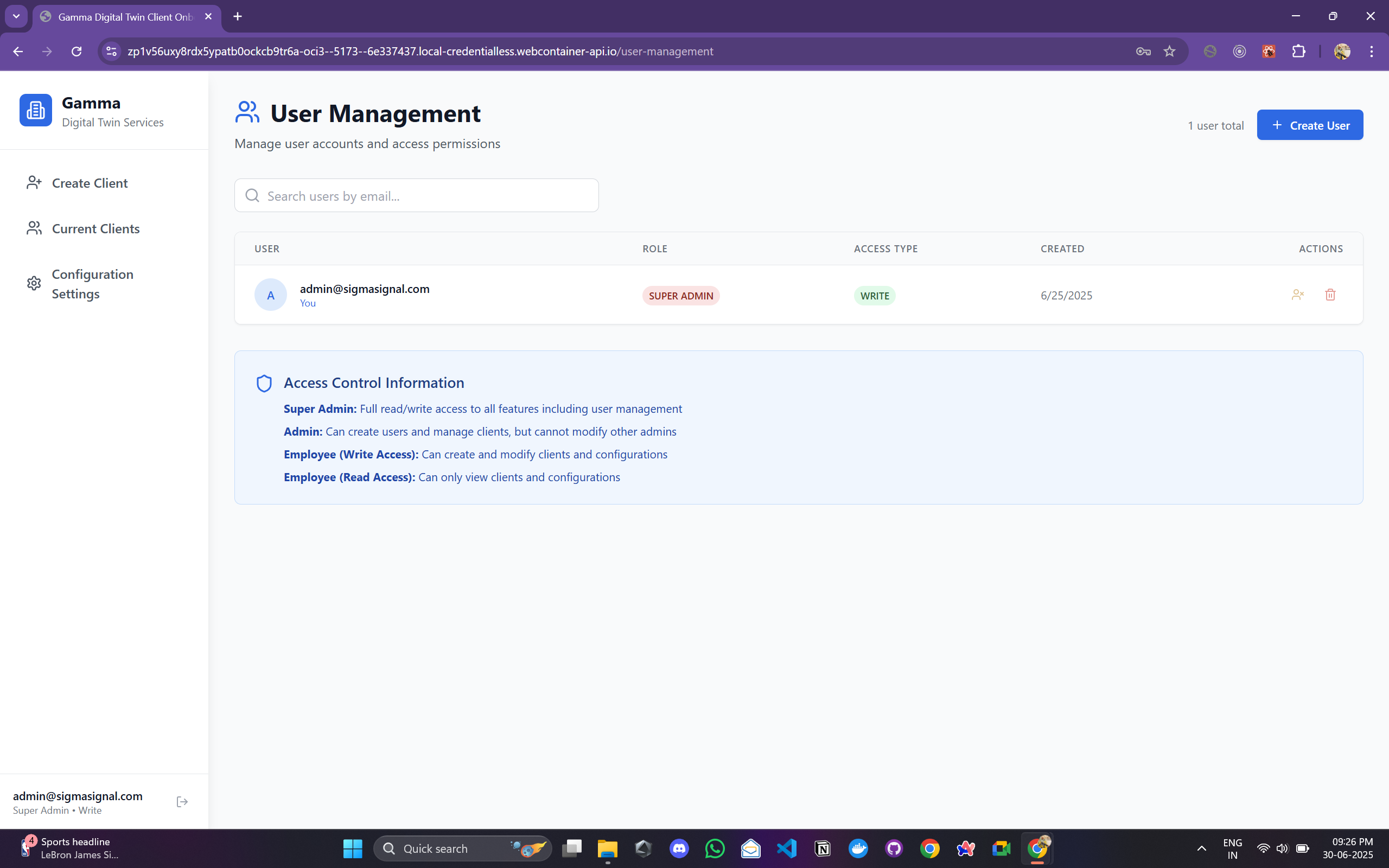
Task: Open Visual Studio Code from taskbar
Action: click(786, 848)
